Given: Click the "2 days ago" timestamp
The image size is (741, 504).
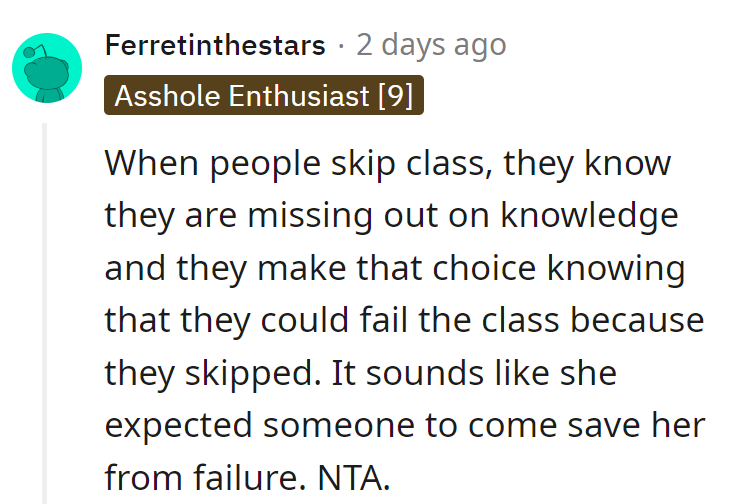Looking at the screenshot, I should (431, 45).
